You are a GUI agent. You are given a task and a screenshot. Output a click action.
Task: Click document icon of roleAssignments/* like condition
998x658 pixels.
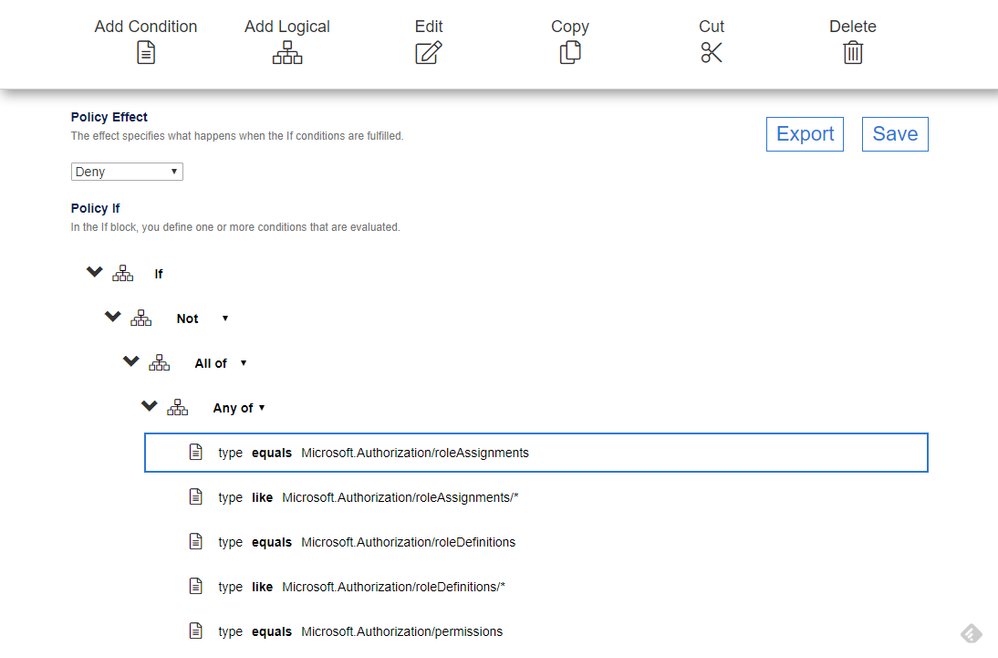click(x=196, y=496)
